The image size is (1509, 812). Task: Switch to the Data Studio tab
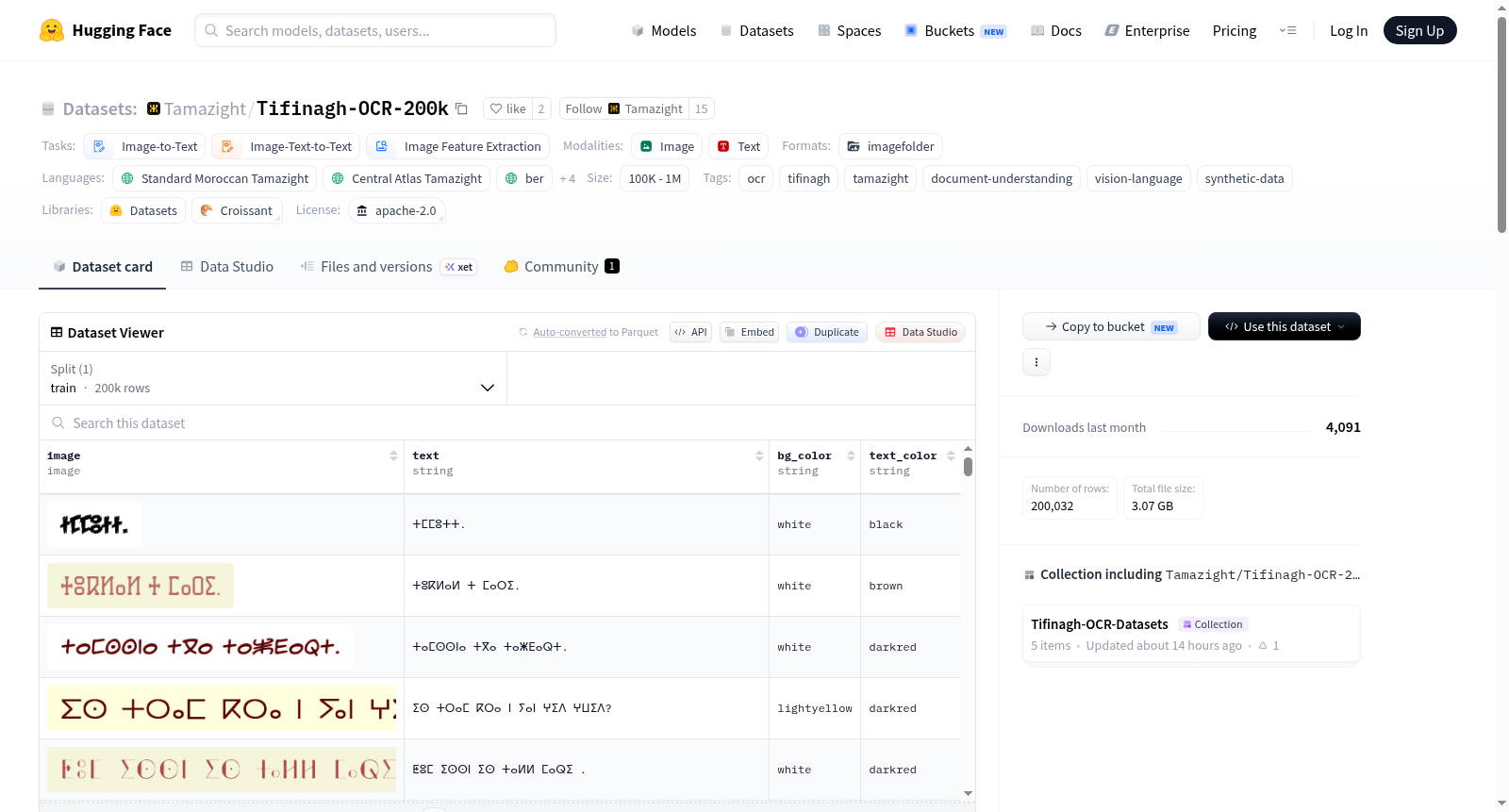[x=227, y=267]
